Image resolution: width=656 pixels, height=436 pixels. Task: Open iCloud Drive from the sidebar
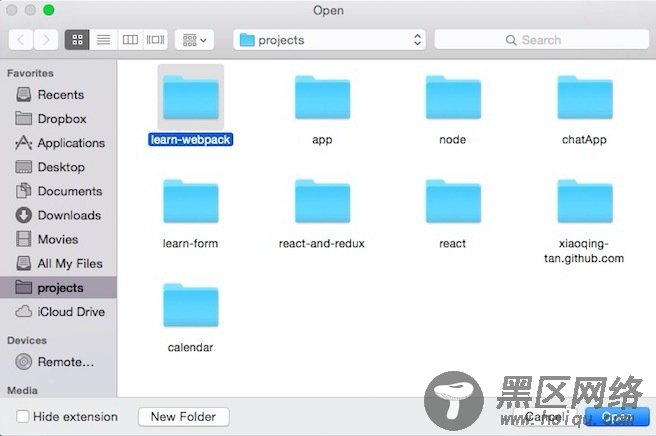(x=59, y=312)
